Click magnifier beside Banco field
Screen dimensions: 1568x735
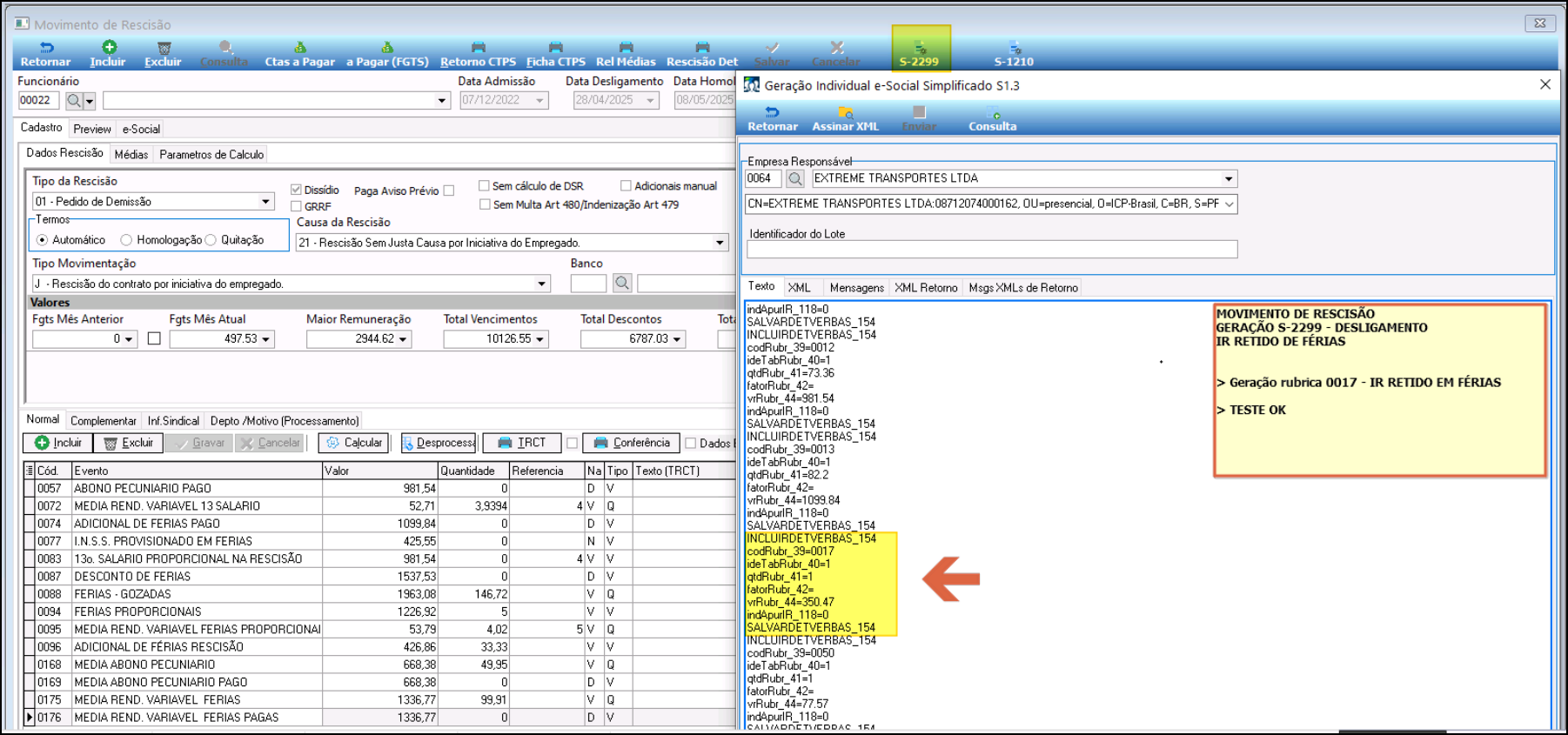(x=621, y=283)
